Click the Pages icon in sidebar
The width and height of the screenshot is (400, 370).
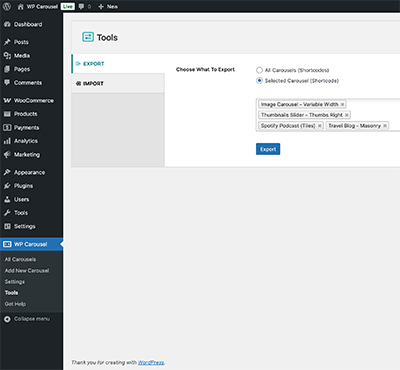(7, 69)
